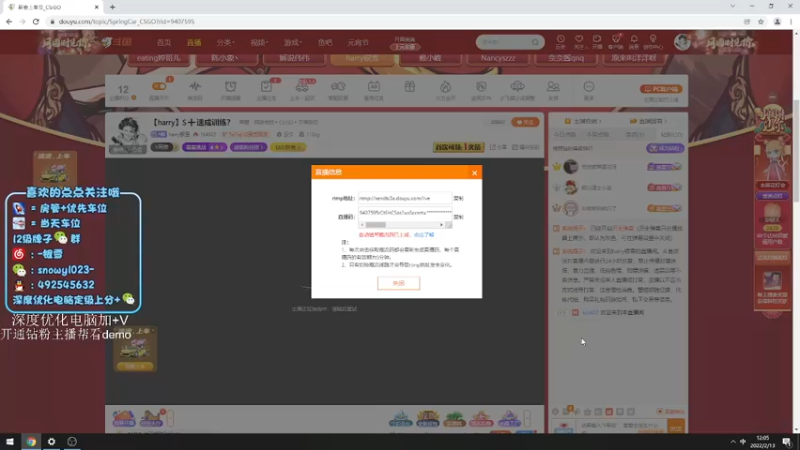Screen dimensions: 800x450
Task: Open the 元宵节 menu item
Action: tap(358, 42)
